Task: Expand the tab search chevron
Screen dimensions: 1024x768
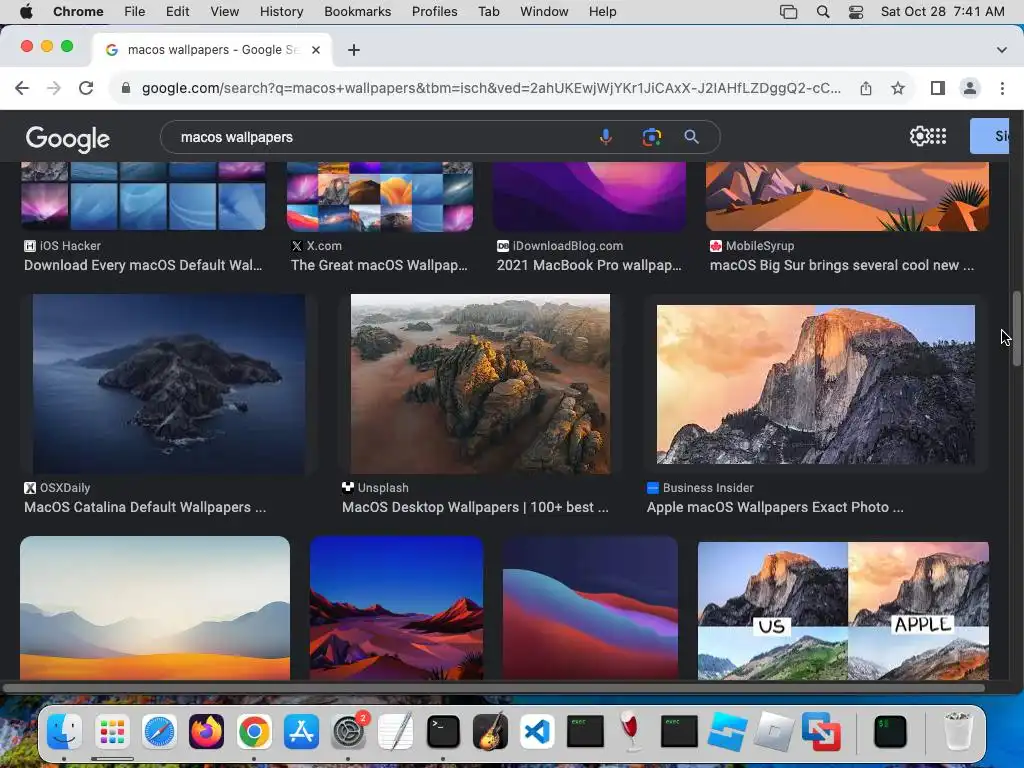Action: point(1002,50)
